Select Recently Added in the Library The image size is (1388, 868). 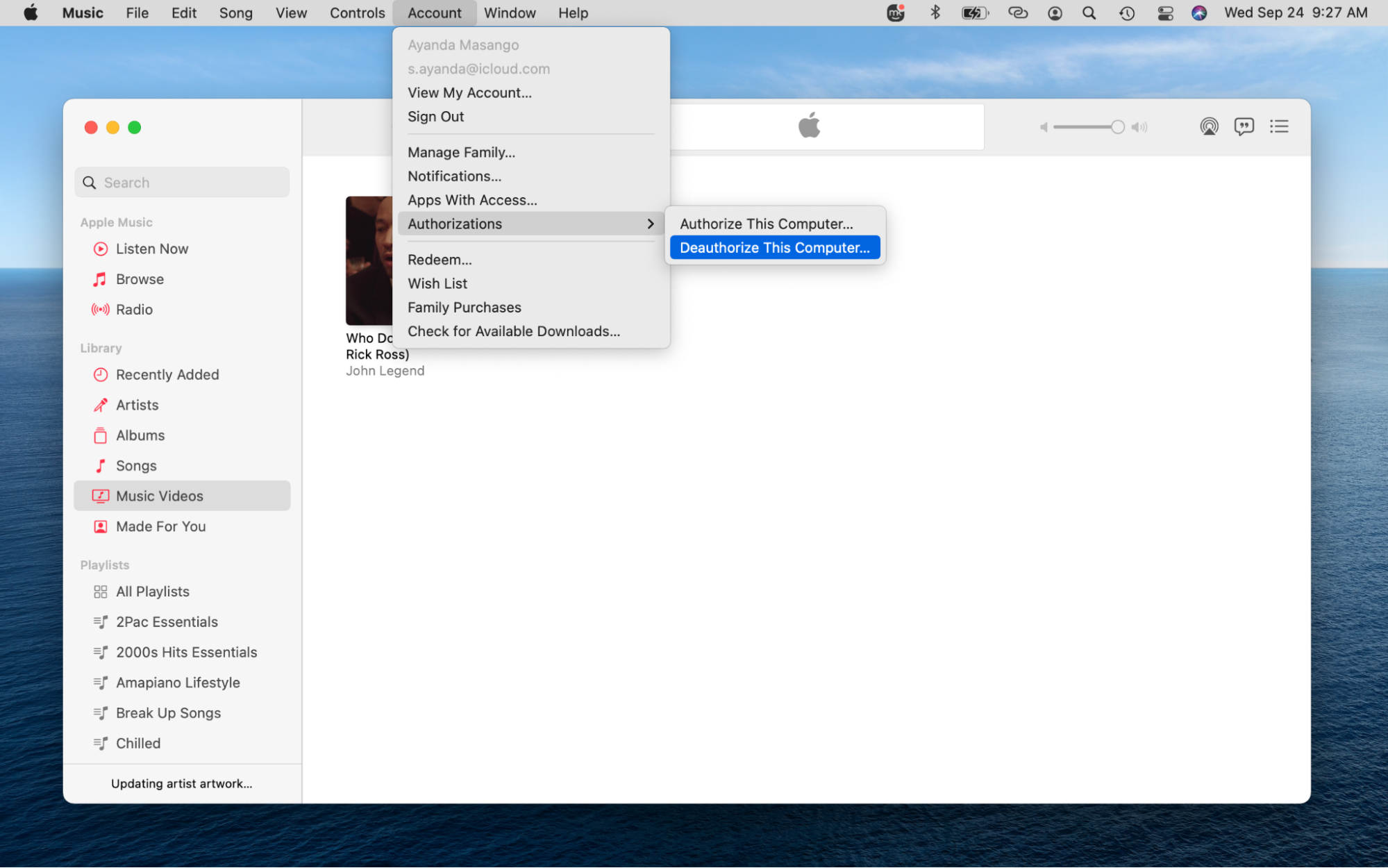point(167,374)
